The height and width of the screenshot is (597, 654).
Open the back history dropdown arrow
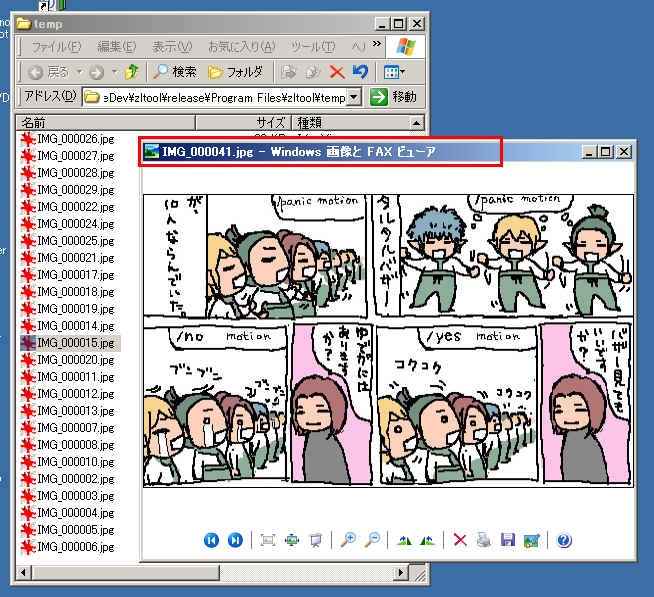click(79, 72)
